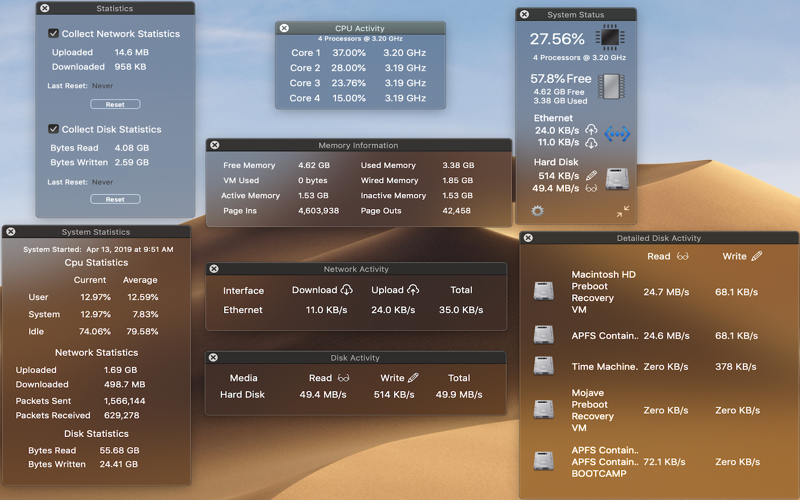Click Macintosh HD read value 24.7 MB/s
The height and width of the screenshot is (500, 800).
666,292
